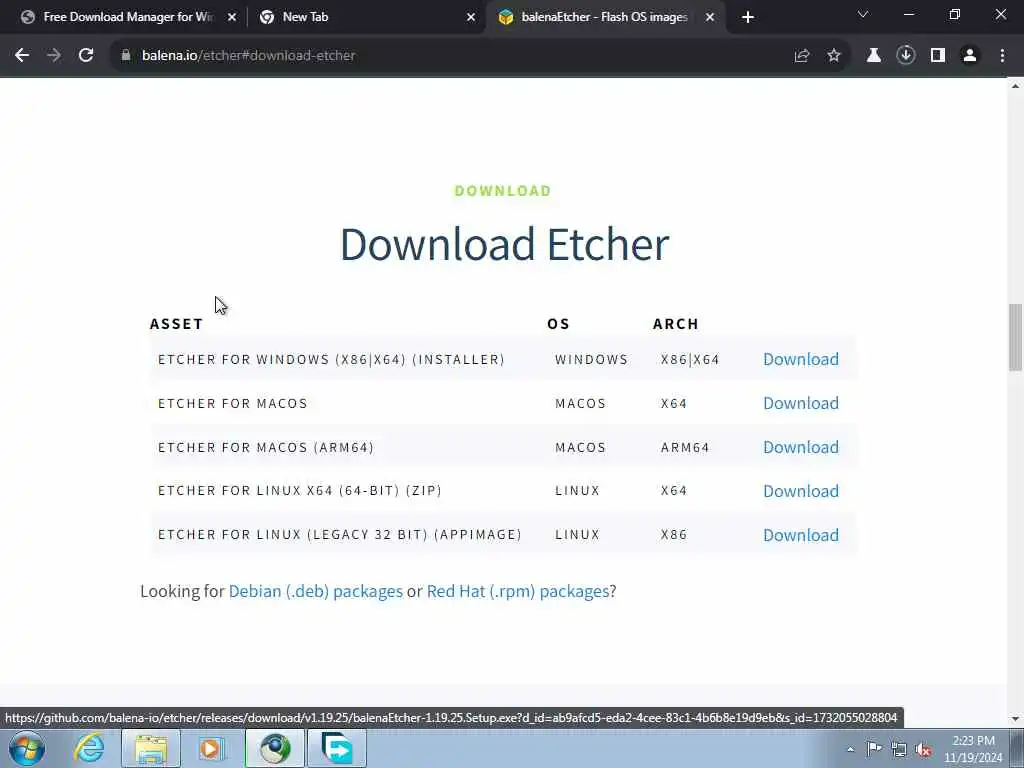Image resolution: width=1024 pixels, height=768 pixels.
Task: Download Etcher for macOS ARM64
Action: tap(801, 447)
